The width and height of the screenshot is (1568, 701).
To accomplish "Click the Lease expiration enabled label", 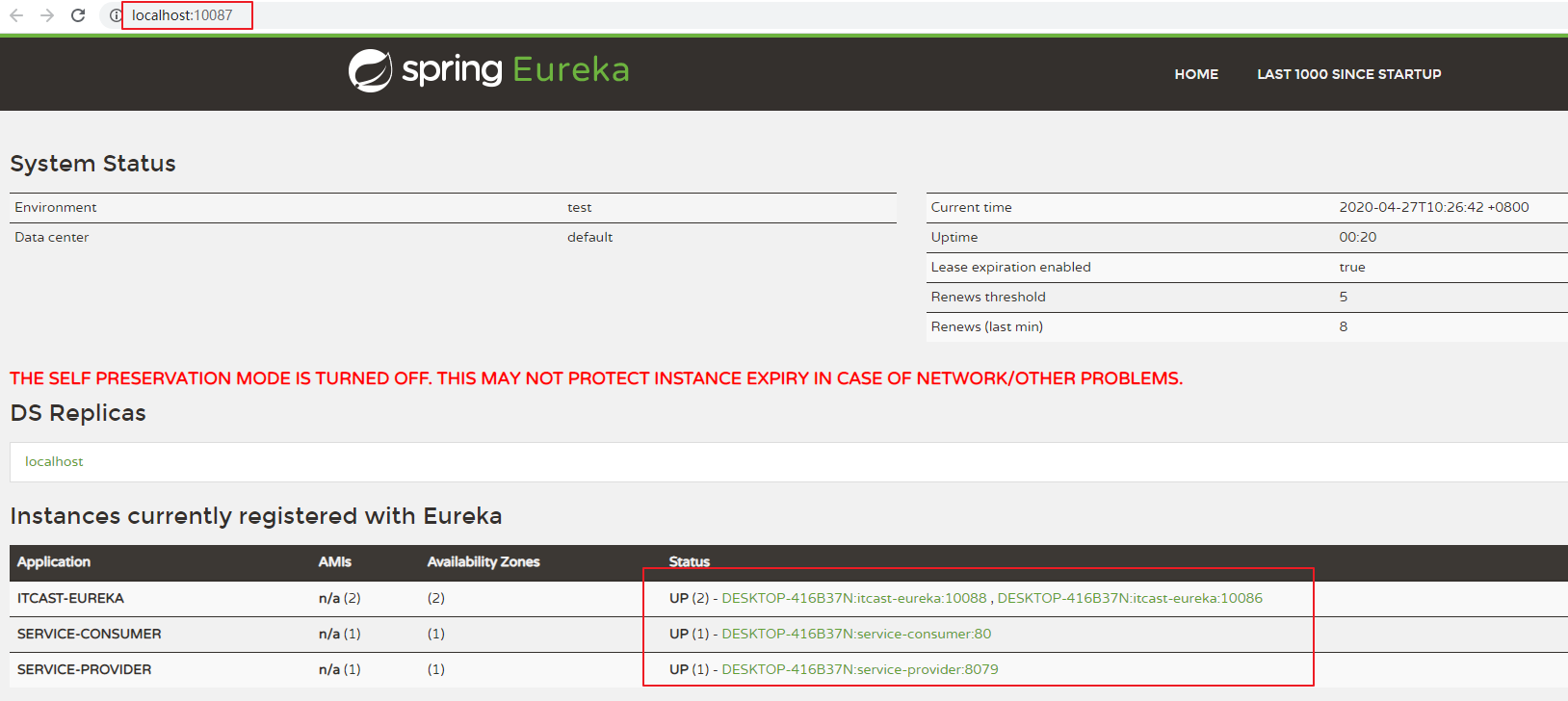I will [1011, 267].
